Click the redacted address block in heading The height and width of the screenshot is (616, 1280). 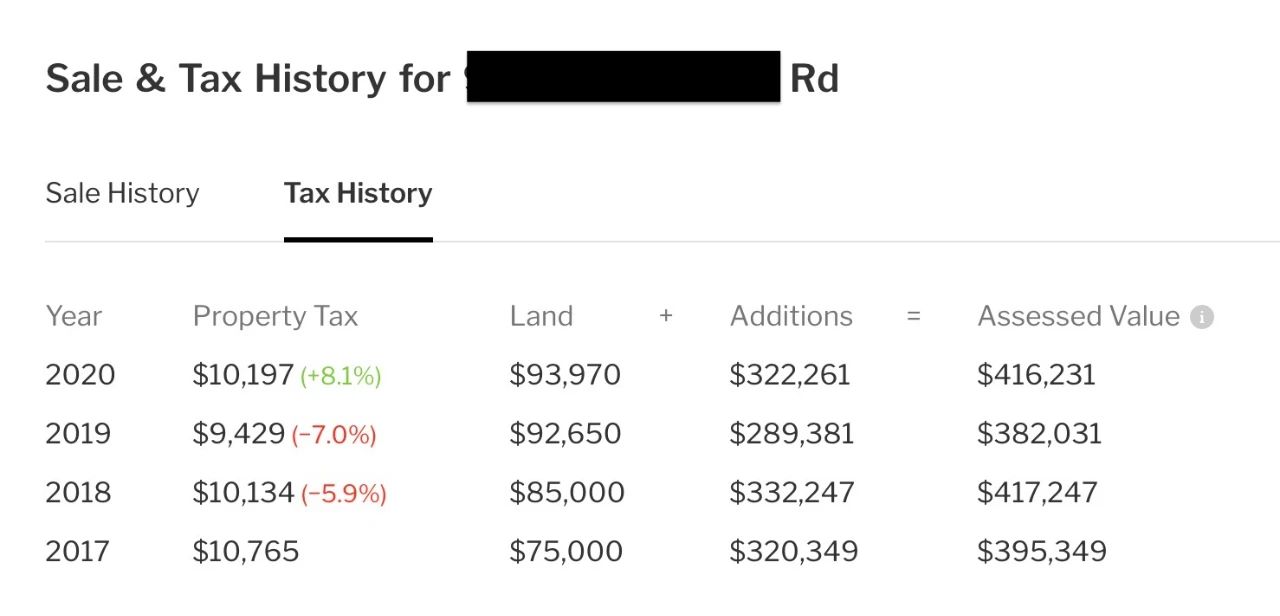tap(623, 76)
